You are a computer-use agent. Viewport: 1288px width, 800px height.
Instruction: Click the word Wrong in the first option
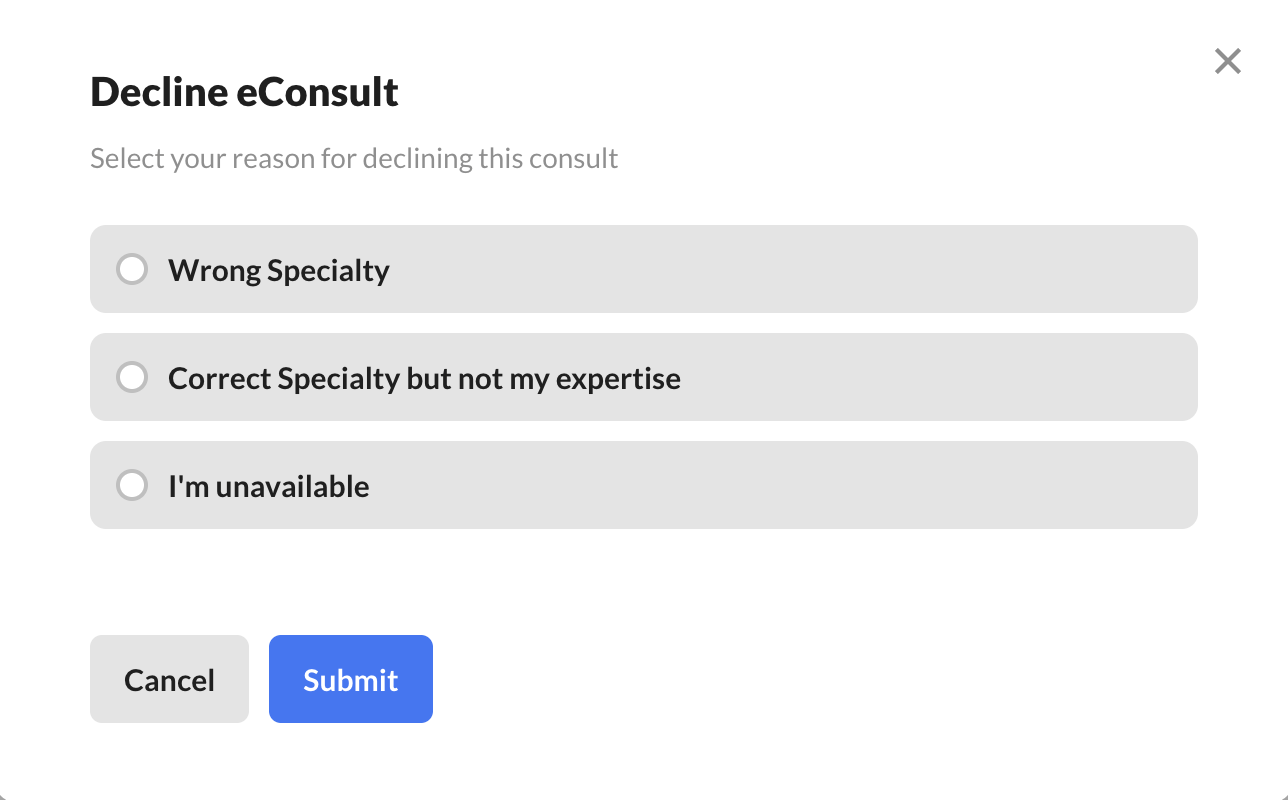click(213, 272)
